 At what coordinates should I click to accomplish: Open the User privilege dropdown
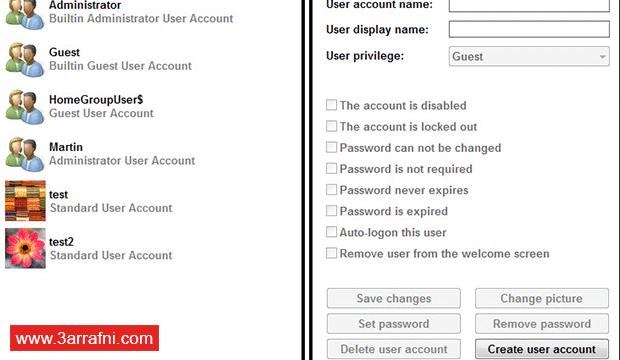529,56
